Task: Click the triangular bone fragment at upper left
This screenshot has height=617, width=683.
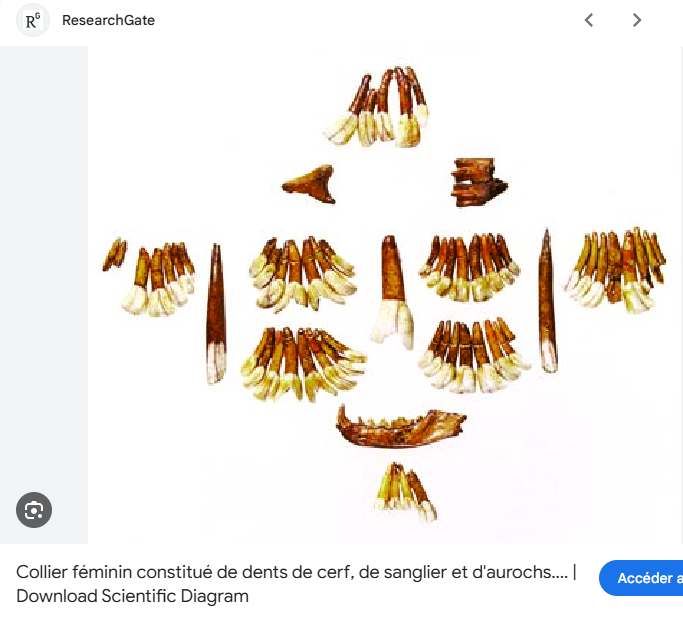Action: coord(309,183)
